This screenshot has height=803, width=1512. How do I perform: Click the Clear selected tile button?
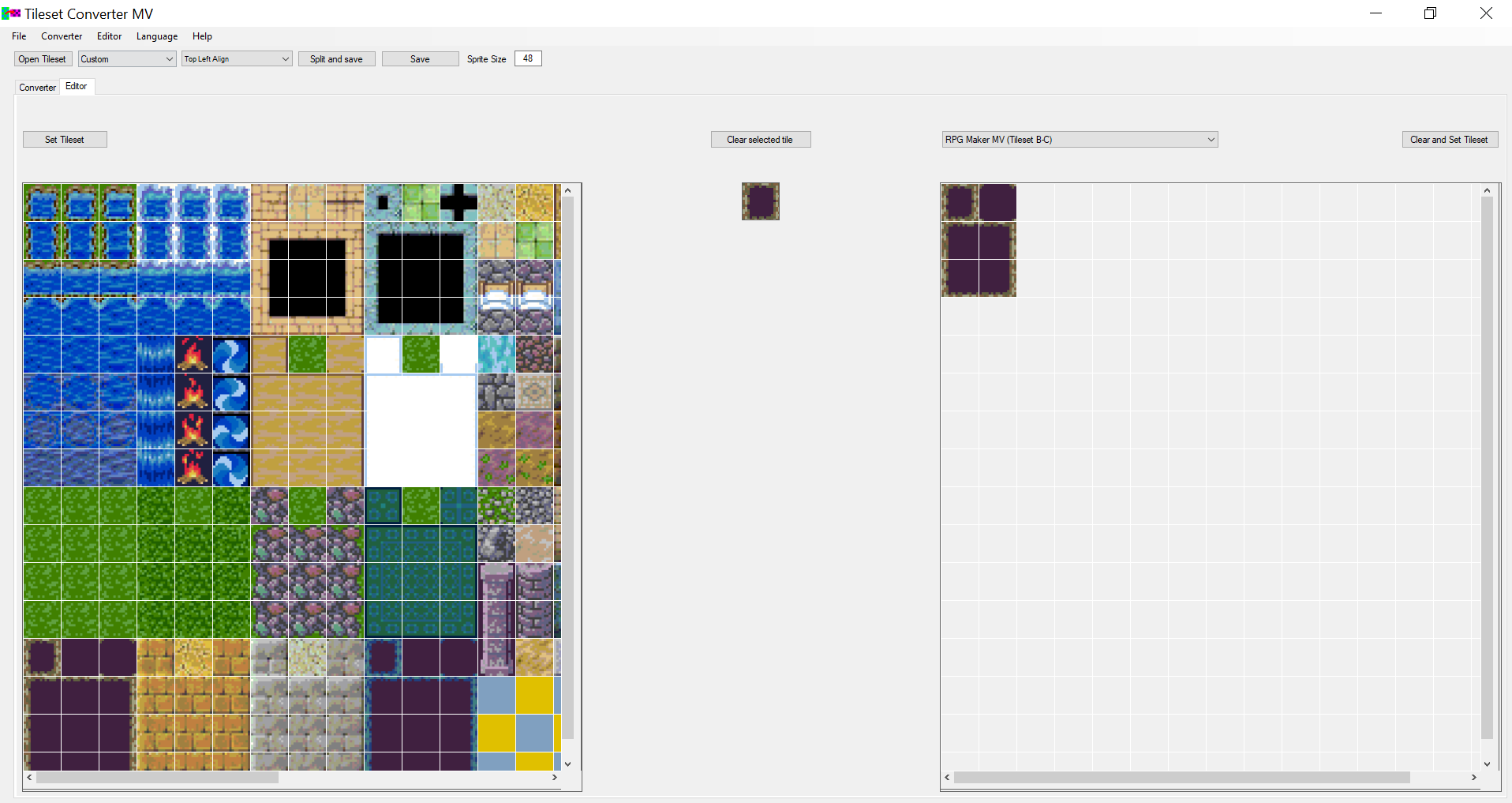[760, 139]
